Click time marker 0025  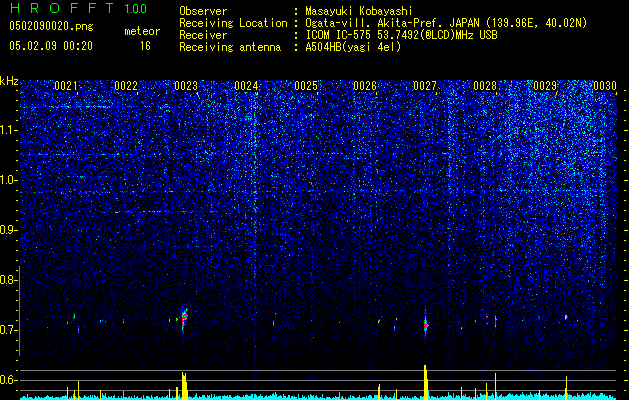[306, 86]
